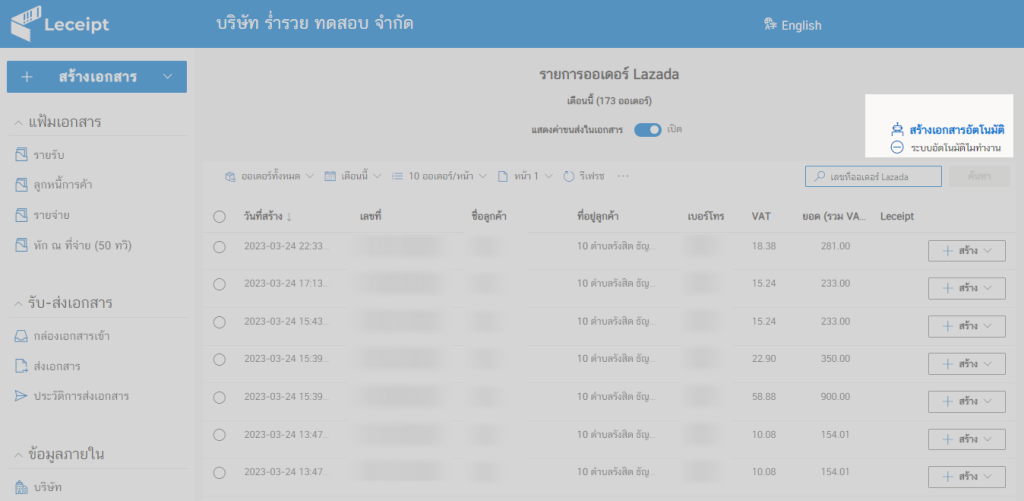Click the language translate icon
Screen dimensions: 1024x501
(769, 25)
